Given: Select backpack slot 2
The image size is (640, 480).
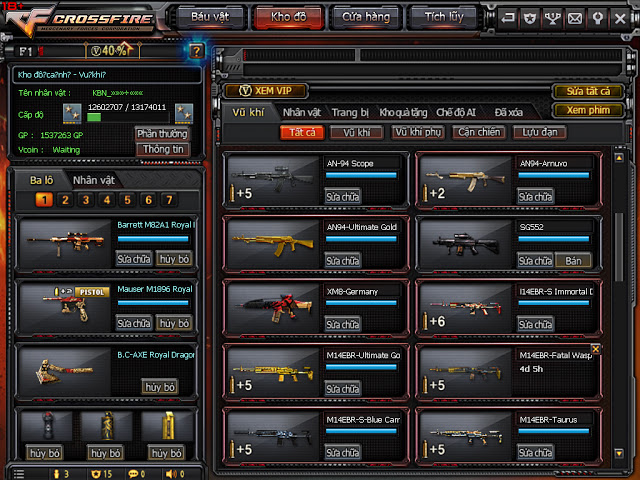Looking at the screenshot, I should (65, 200).
